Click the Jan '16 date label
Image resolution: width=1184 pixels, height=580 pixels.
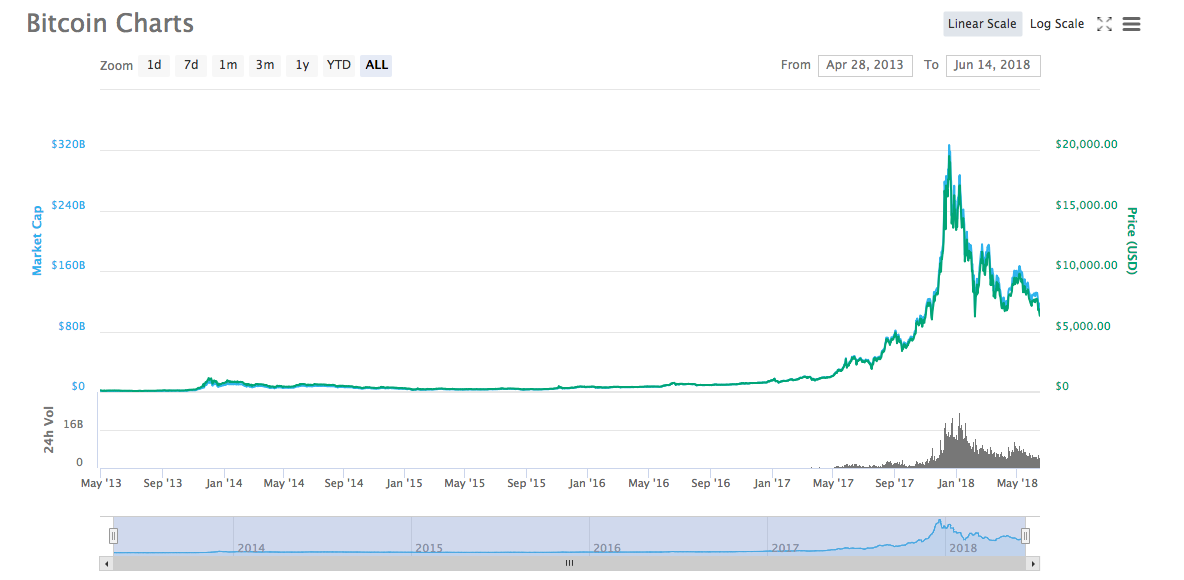587,482
